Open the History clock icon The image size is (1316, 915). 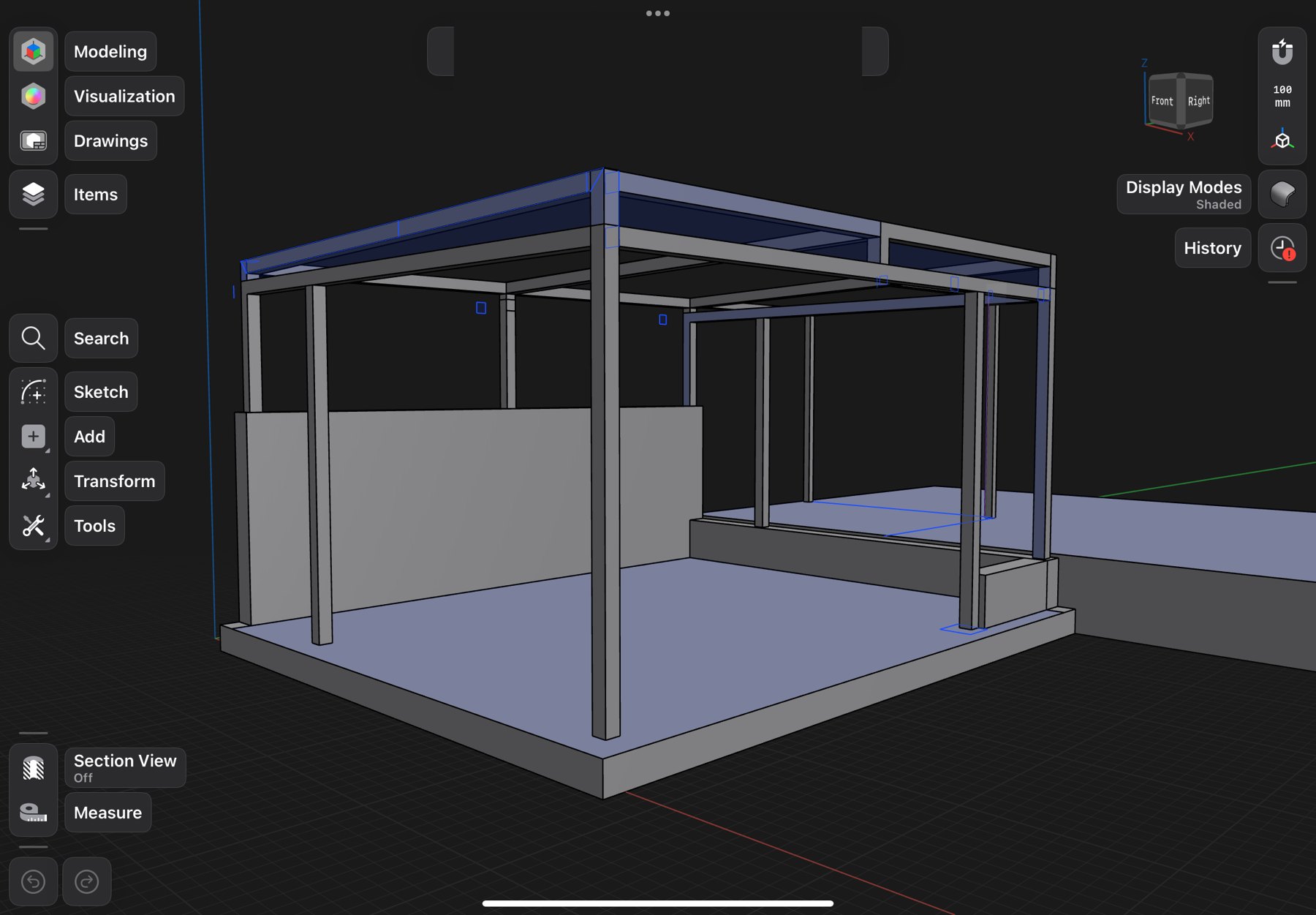click(1282, 248)
